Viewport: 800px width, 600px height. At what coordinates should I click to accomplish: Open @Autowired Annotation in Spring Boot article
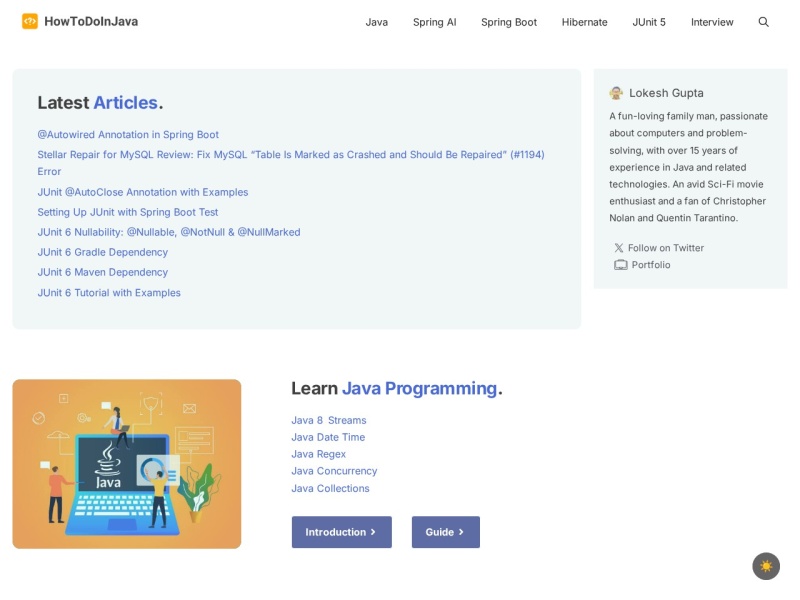tap(128, 135)
